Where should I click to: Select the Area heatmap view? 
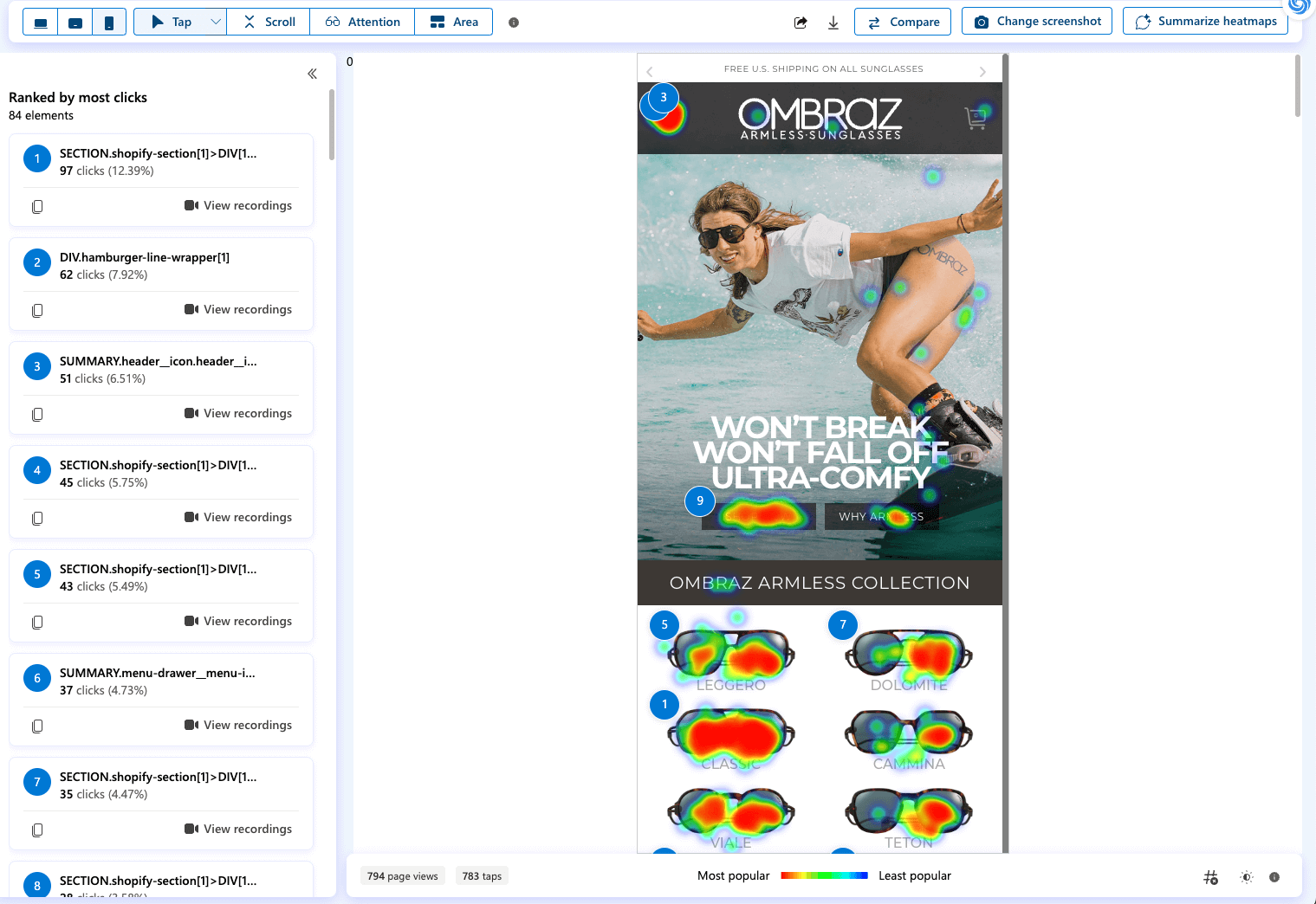click(x=454, y=22)
